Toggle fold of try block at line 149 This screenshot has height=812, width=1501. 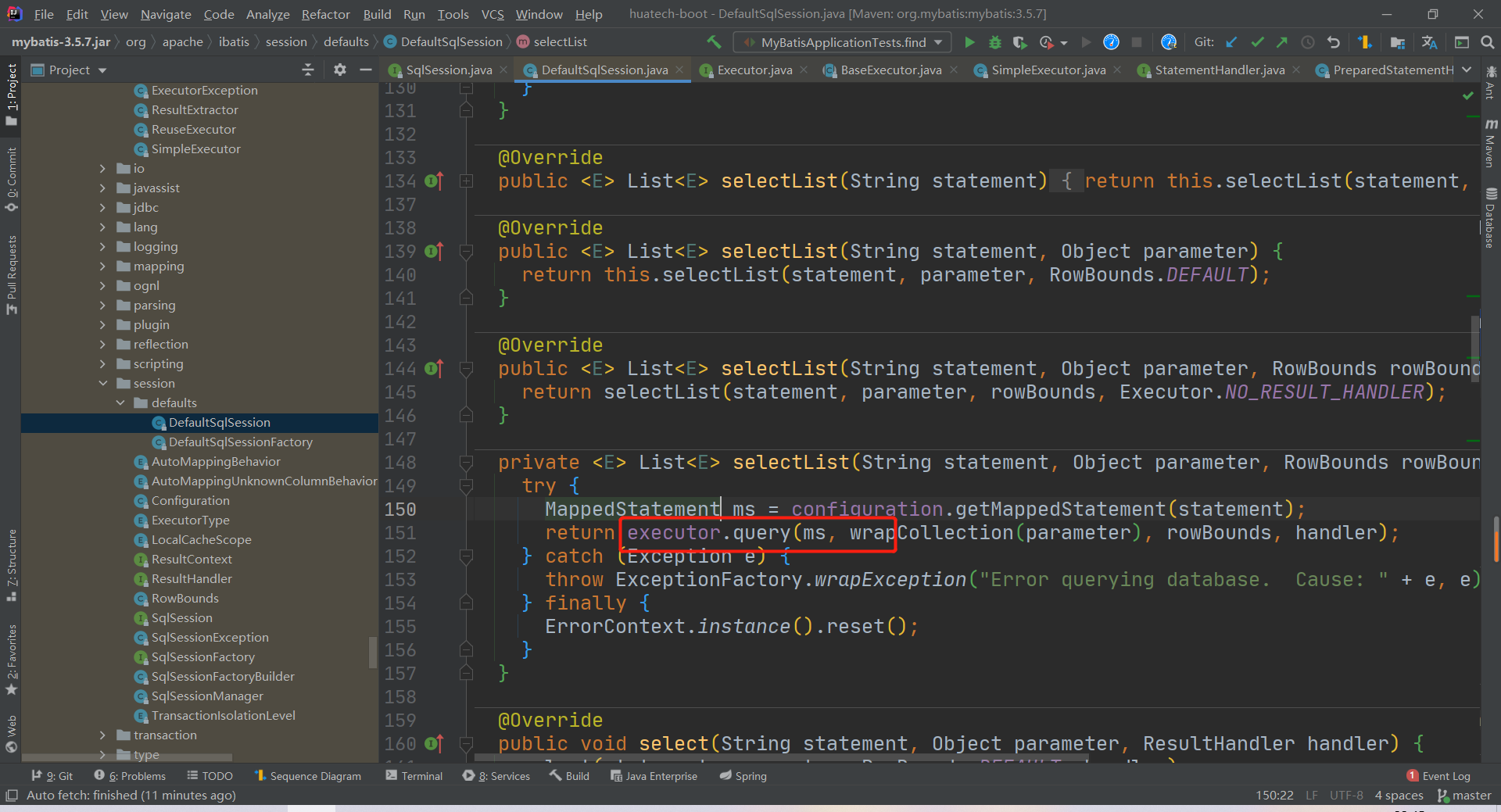(x=467, y=486)
